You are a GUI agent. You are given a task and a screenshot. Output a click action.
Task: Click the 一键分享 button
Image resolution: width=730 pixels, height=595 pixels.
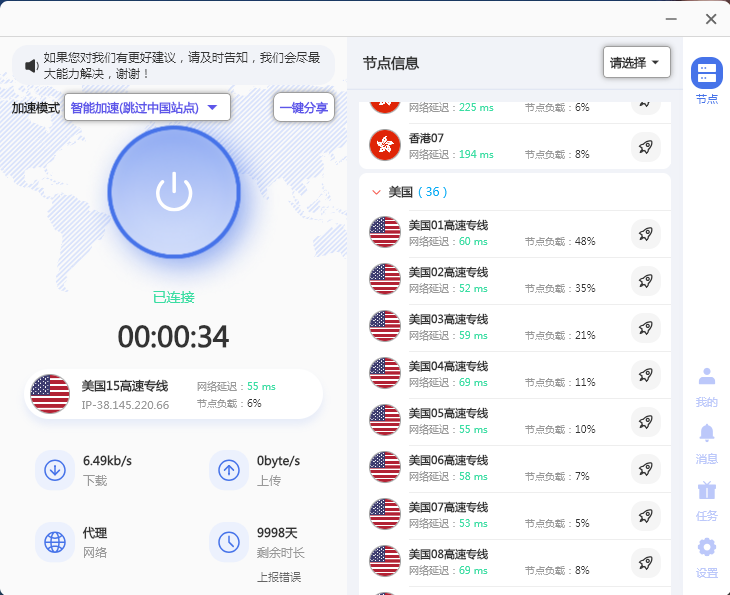(x=303, y=108)
